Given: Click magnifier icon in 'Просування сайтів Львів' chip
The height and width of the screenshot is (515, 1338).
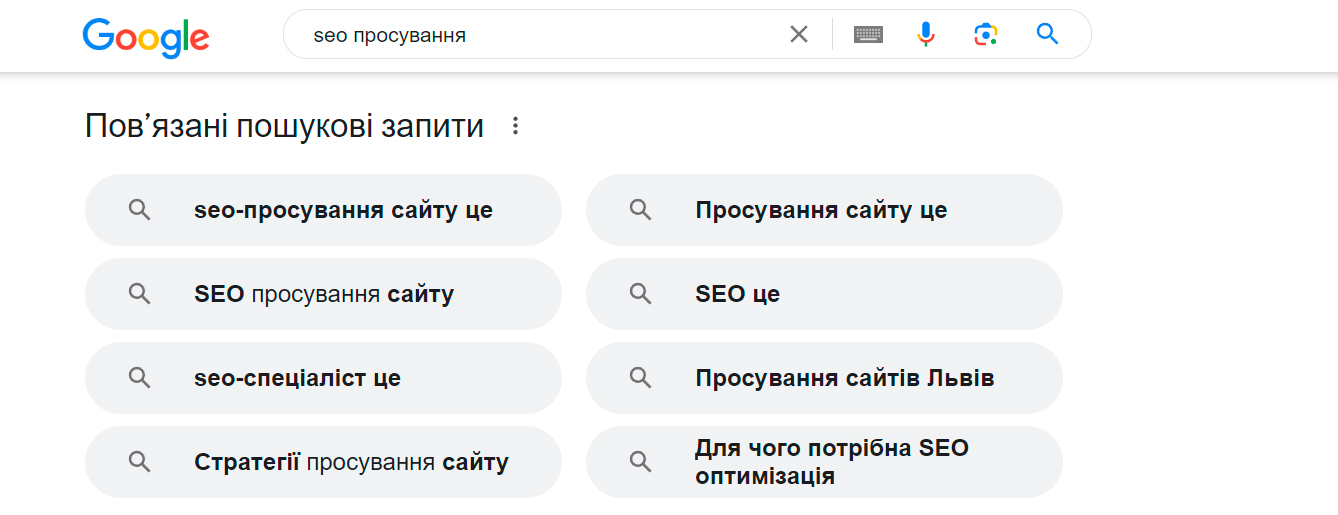Looking at the screenshot, I should (640, 378).
